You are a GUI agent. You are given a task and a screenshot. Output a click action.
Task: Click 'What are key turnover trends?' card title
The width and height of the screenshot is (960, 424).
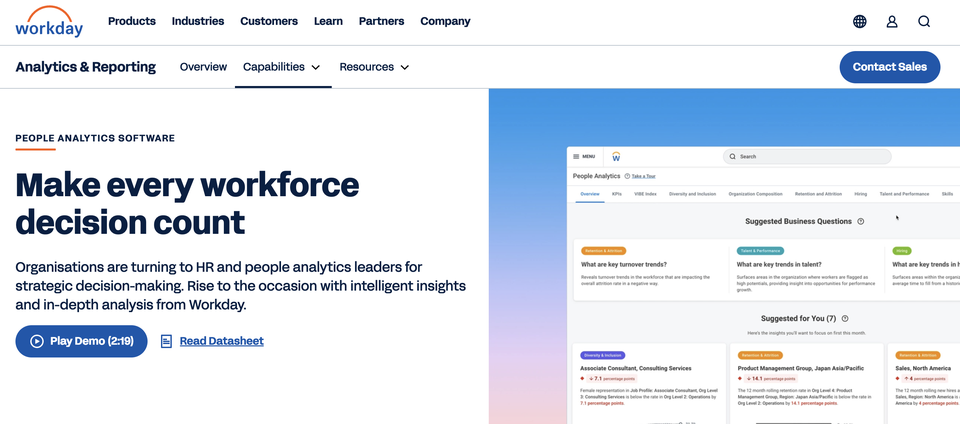click(624, 265)
